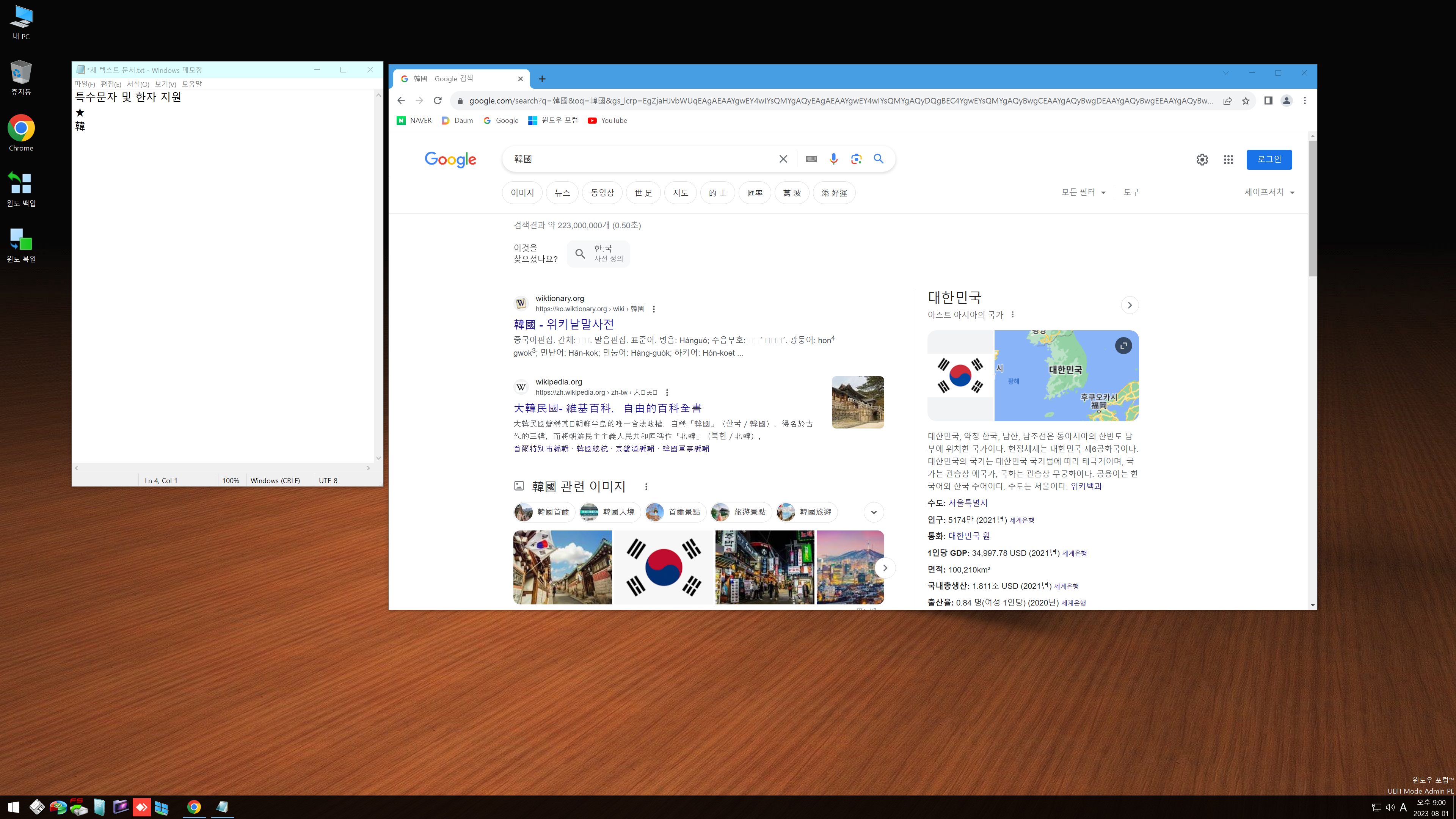
Task: Select the 뉴스 search filter
Action: (x=562, y=193)
